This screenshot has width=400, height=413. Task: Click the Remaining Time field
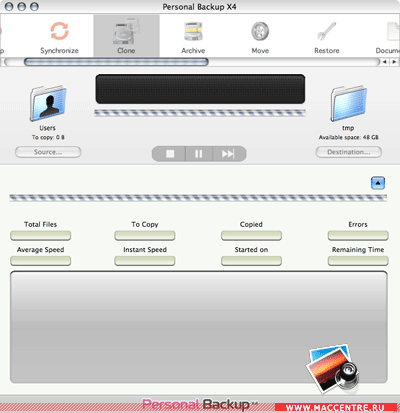(358, 261)
